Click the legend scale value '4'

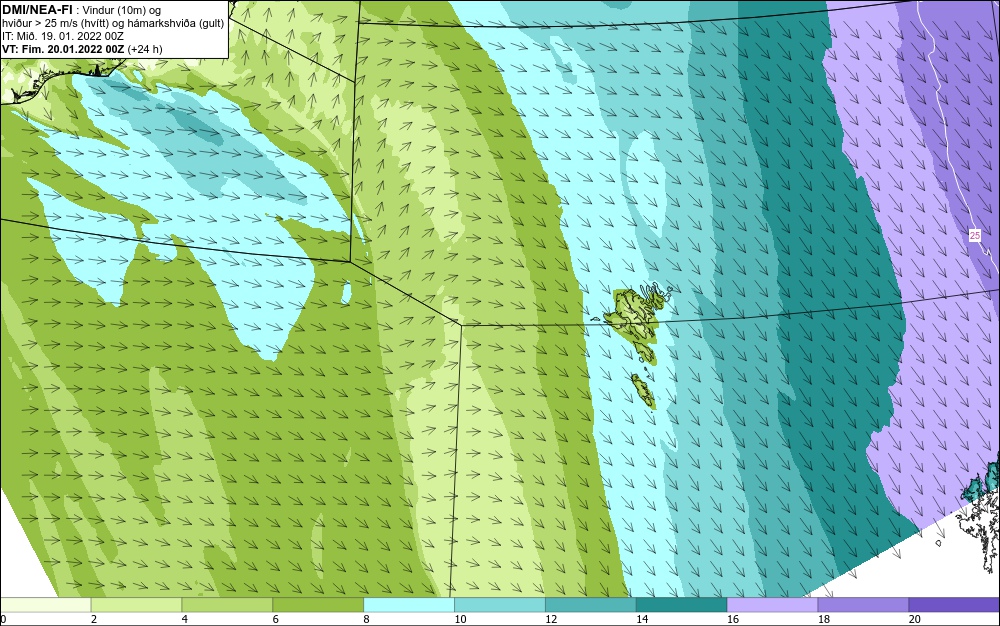(x=184, y=619)
